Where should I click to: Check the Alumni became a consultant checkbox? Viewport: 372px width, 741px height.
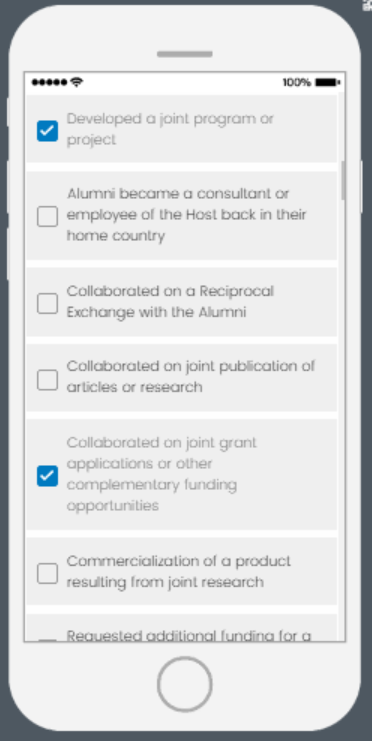pyautogui.click(x=47, y=216)
